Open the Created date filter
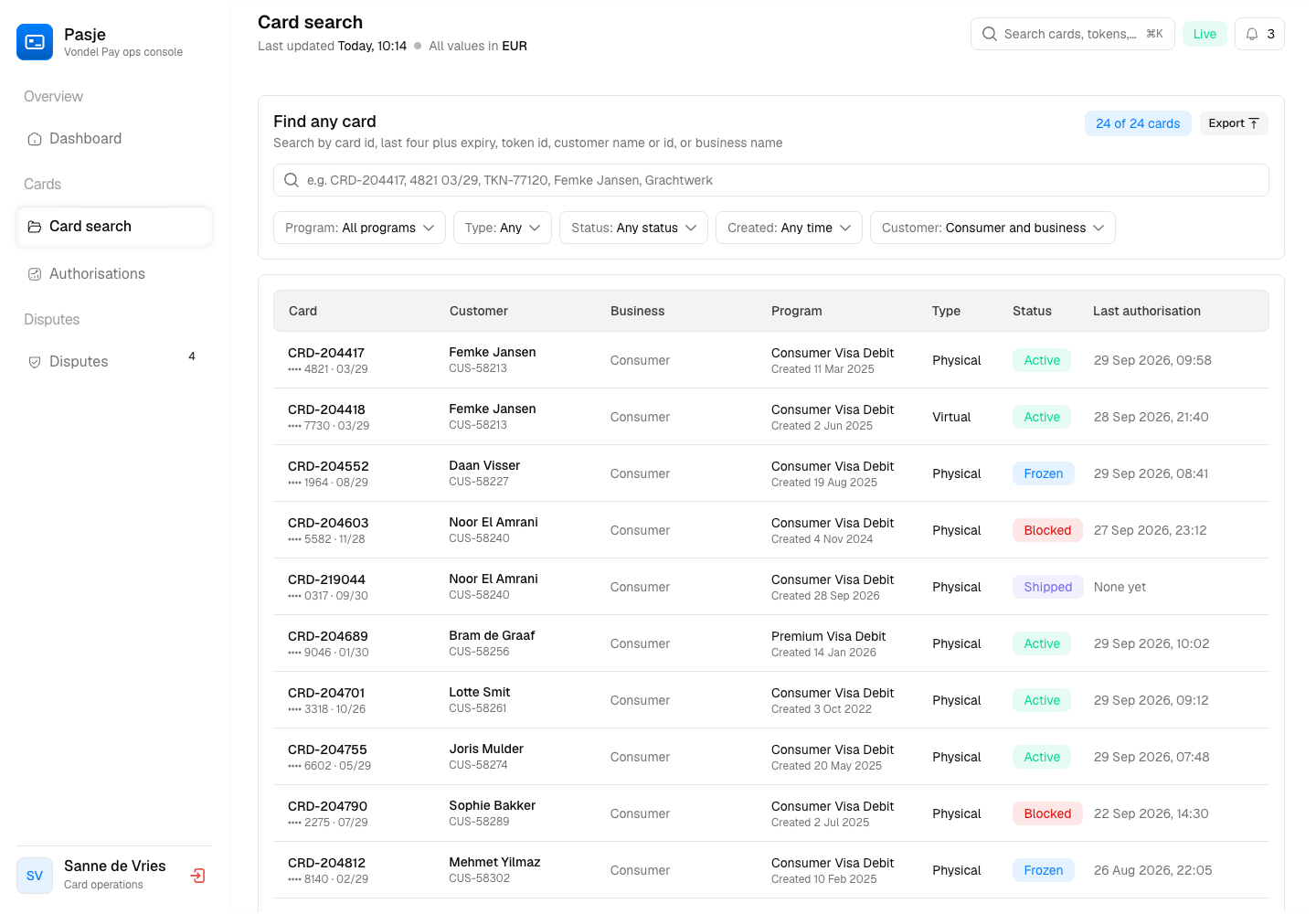This screenshot has height=914, width=1316. 790,228
